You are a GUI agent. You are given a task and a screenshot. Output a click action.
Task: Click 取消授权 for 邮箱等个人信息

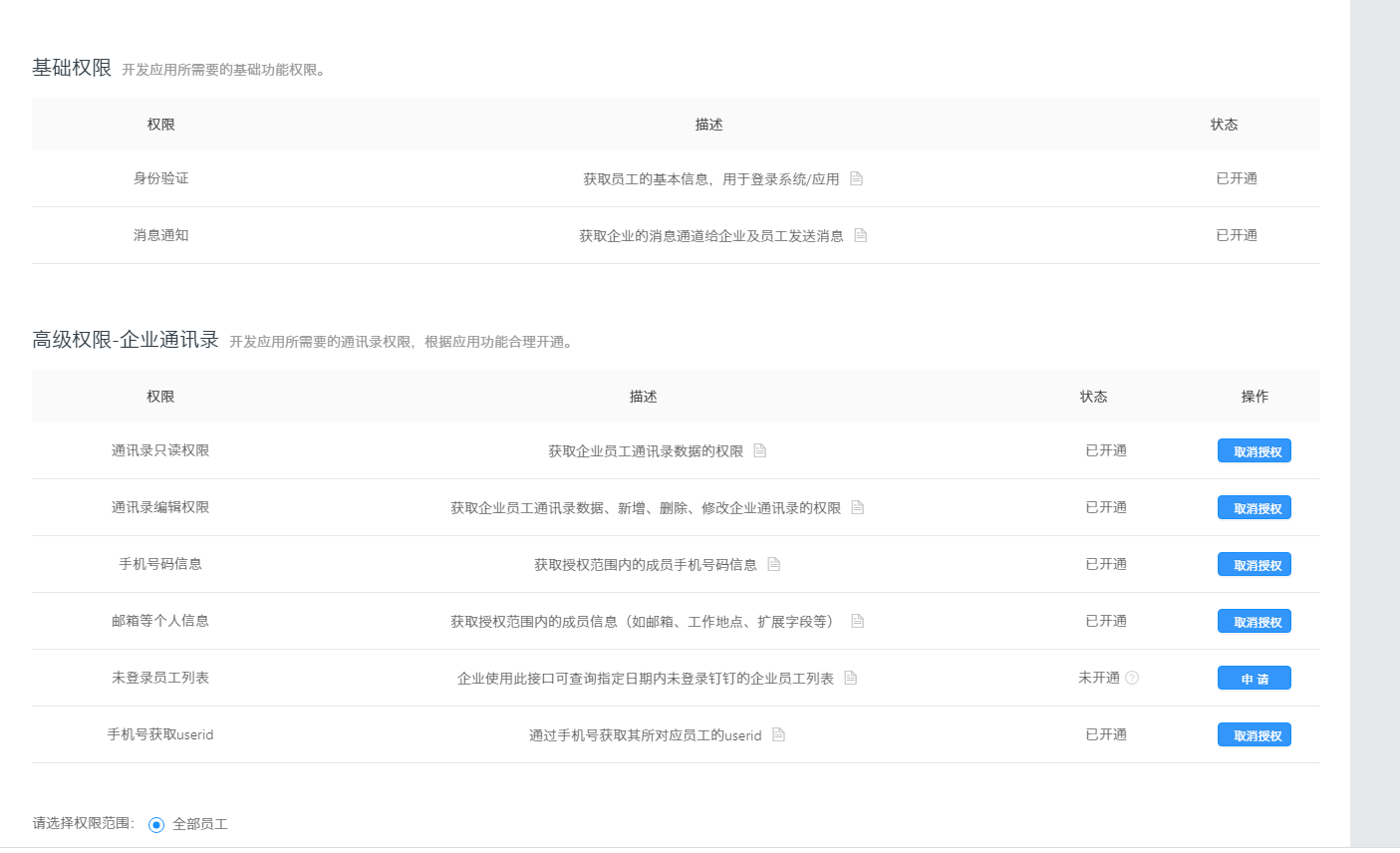[x=1254, y=621]
